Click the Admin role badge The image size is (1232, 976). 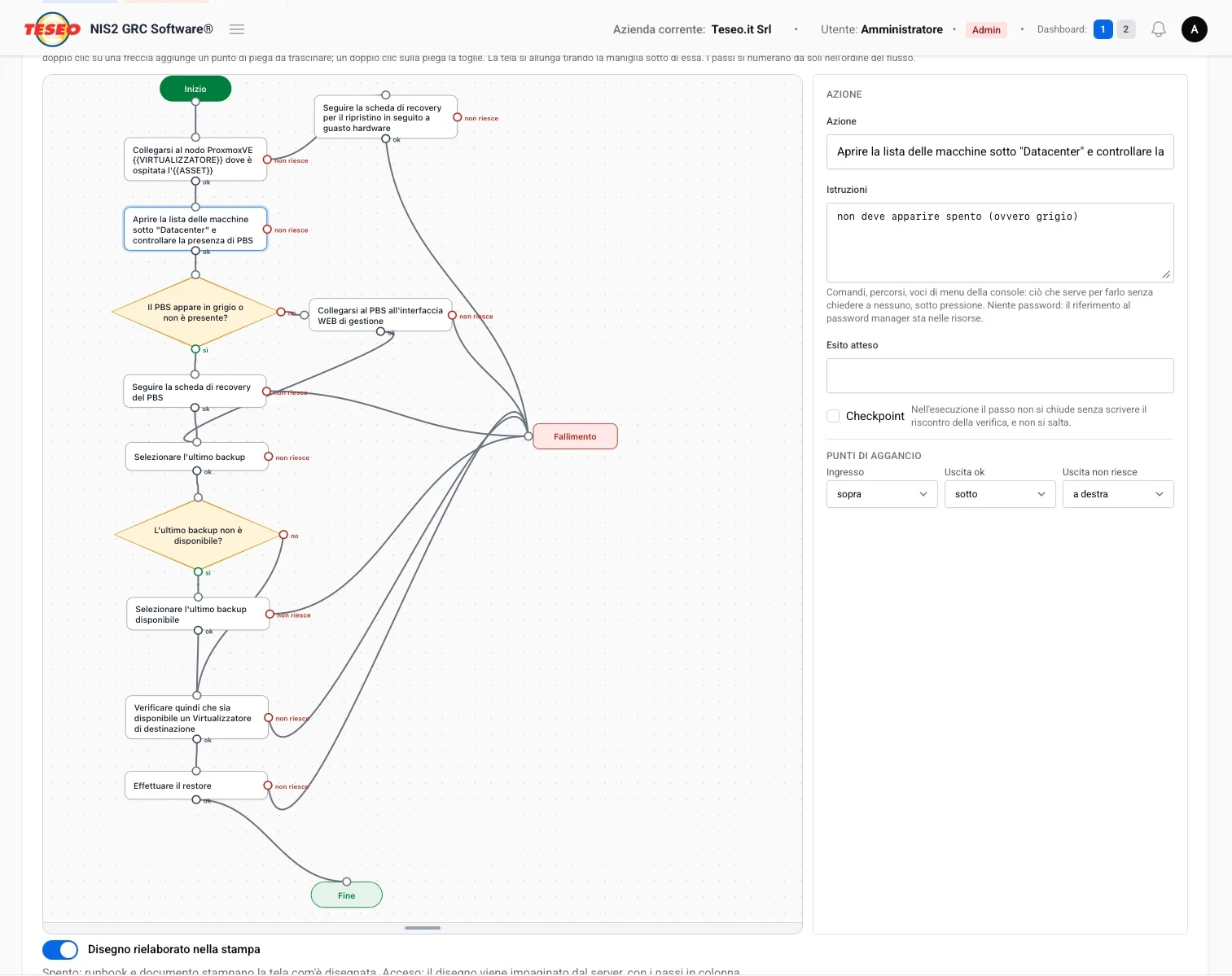tap(986, 30)
